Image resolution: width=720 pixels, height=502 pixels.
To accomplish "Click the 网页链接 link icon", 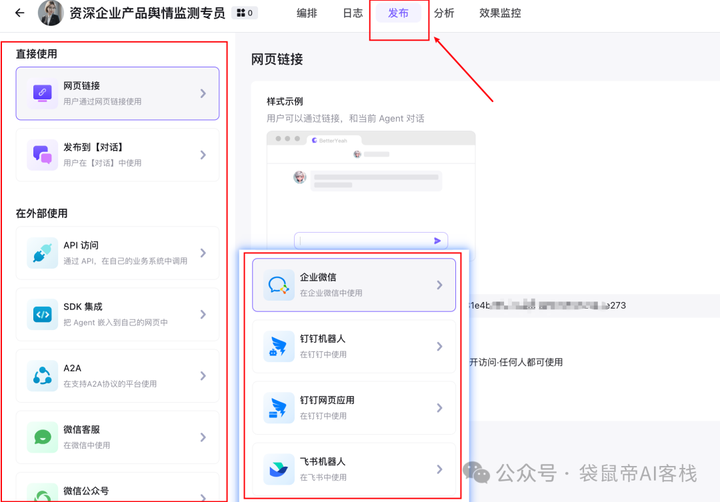I will [42, 93].
